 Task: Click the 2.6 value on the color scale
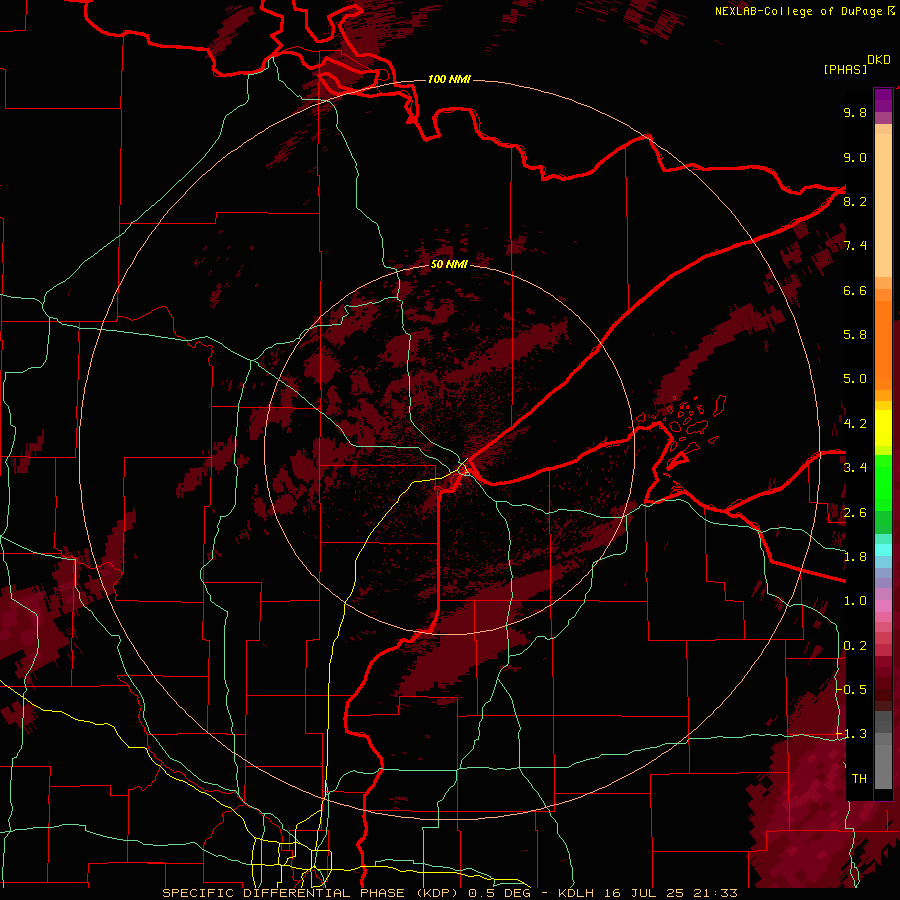coord(855,513)
